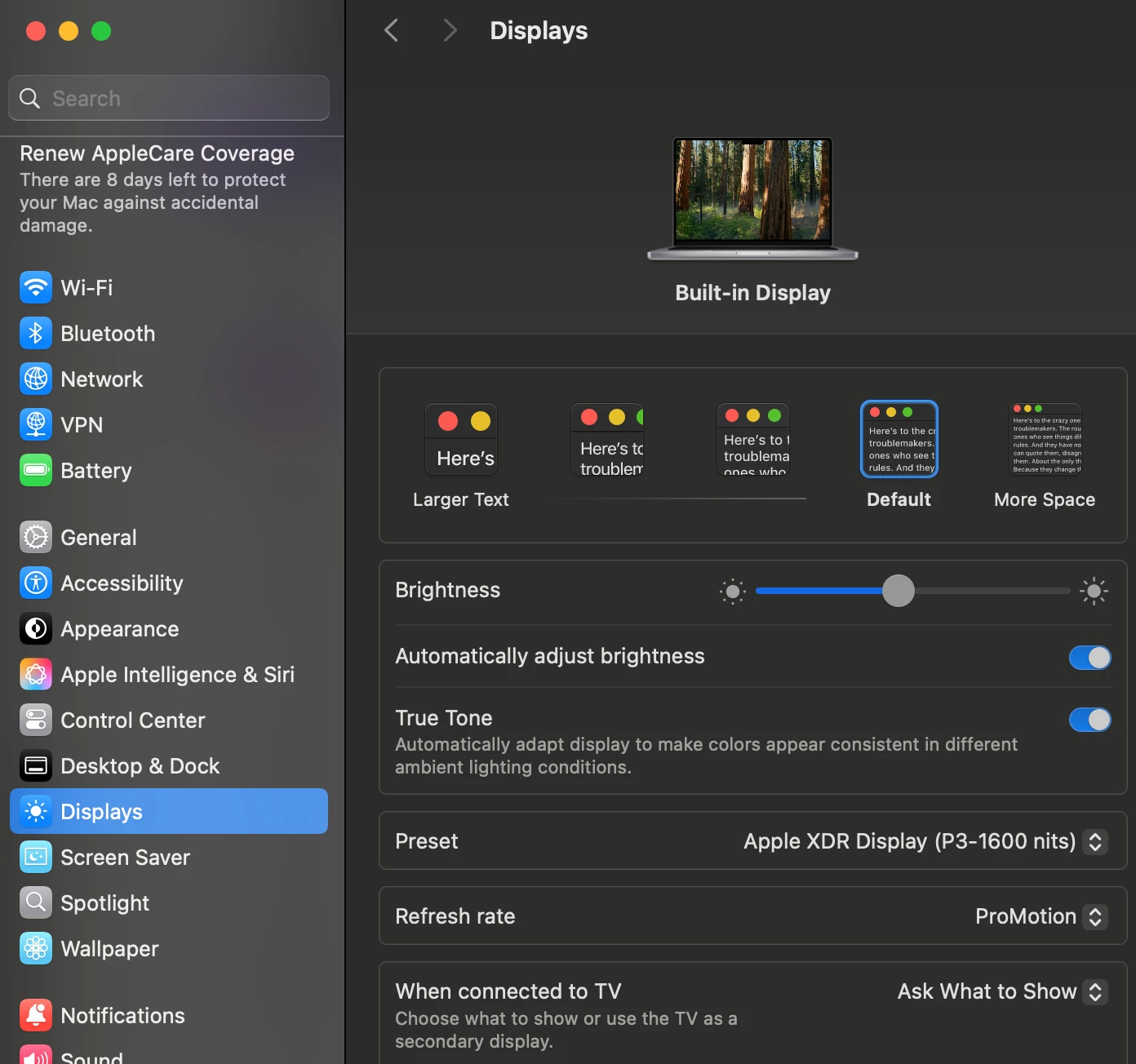Open Wallpaper settings pane
The image size is (1136, 1064).
pyautogui.click(x=169, y=948)
